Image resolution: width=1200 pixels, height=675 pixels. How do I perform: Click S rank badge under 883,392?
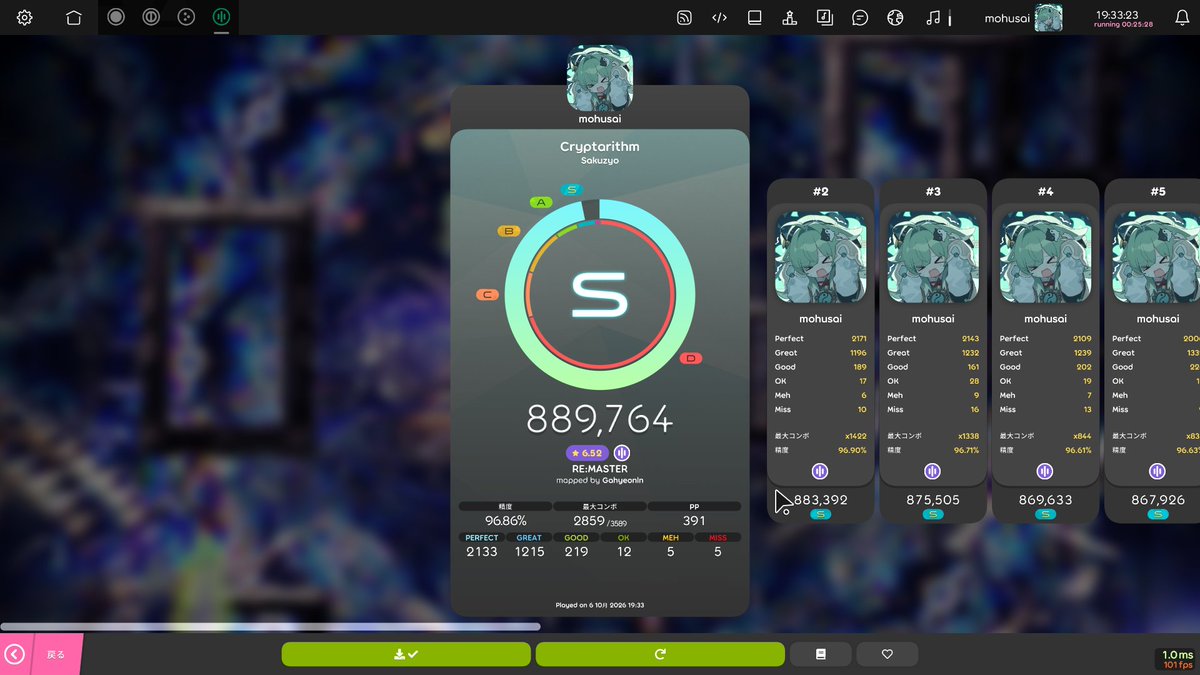[x=820, y=514]
